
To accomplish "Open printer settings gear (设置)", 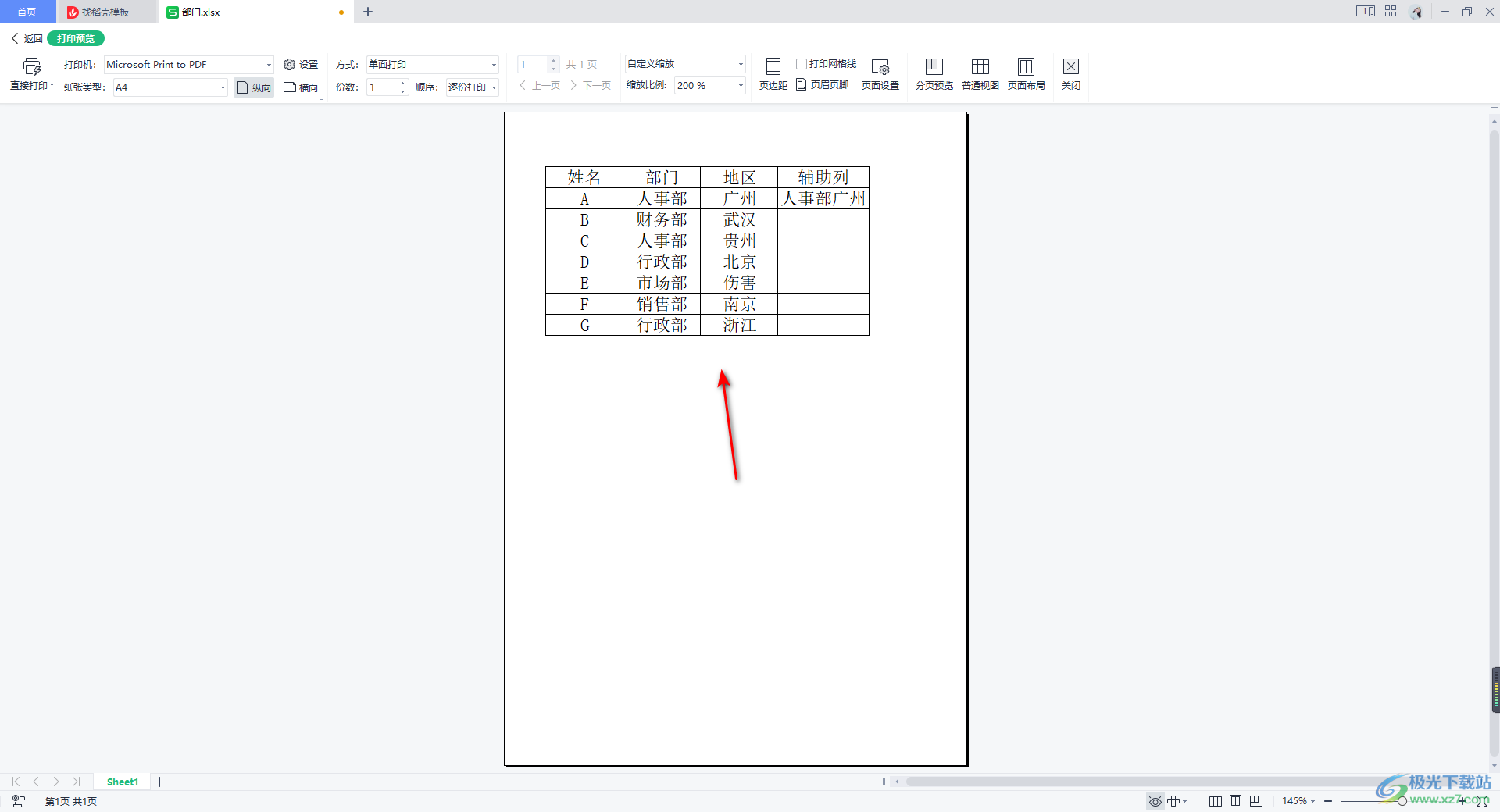I will [x=301, y=65].
